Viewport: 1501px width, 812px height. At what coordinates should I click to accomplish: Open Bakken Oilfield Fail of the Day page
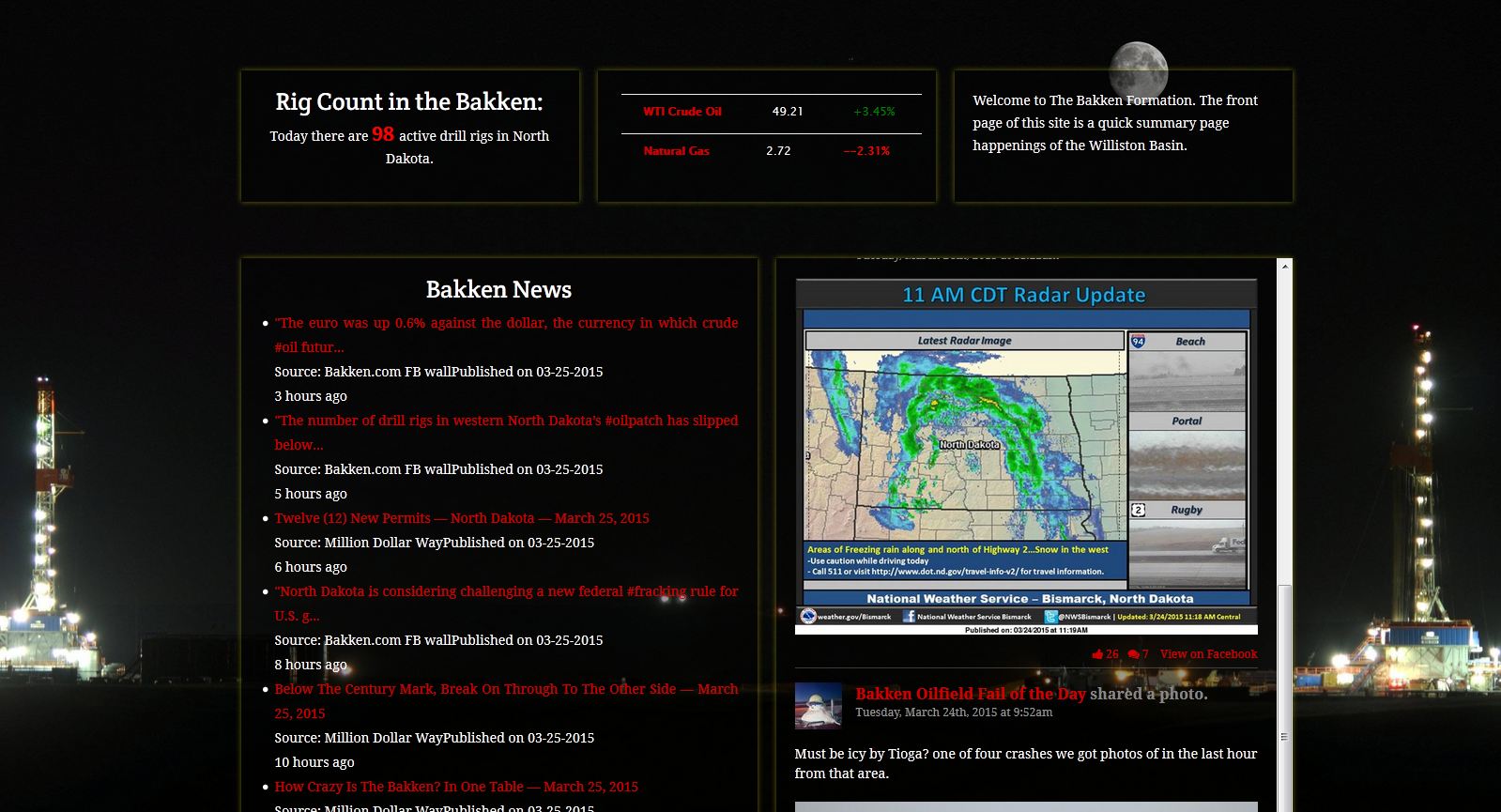click(970, 694)
